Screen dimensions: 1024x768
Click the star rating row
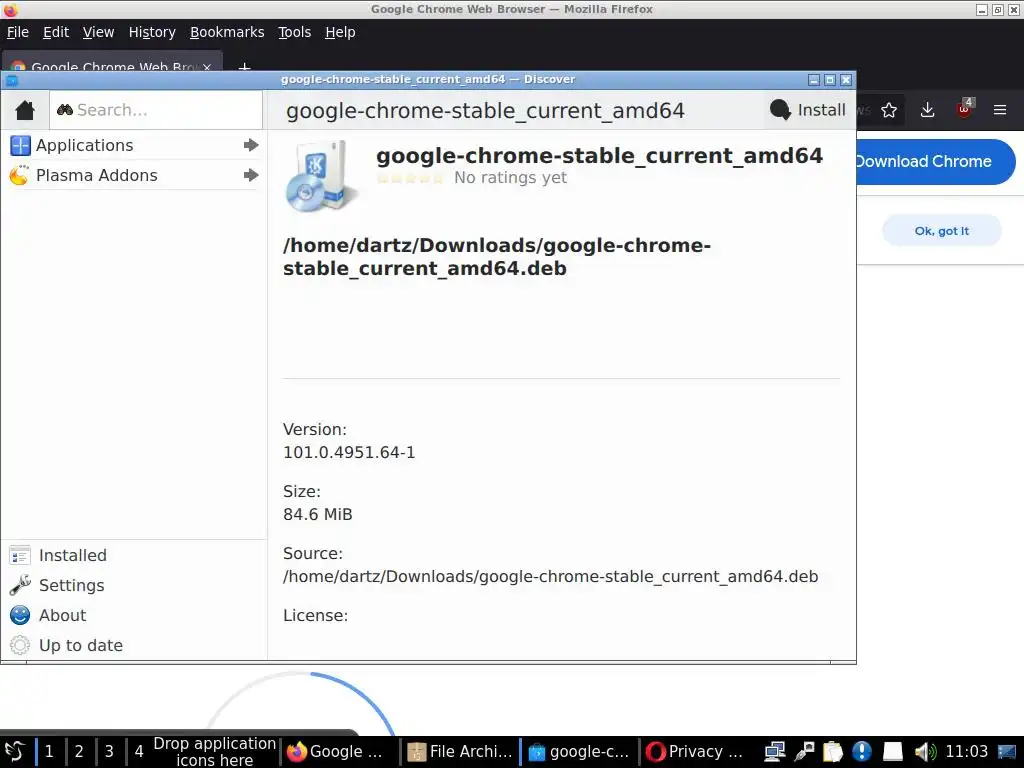click(410, 178)
